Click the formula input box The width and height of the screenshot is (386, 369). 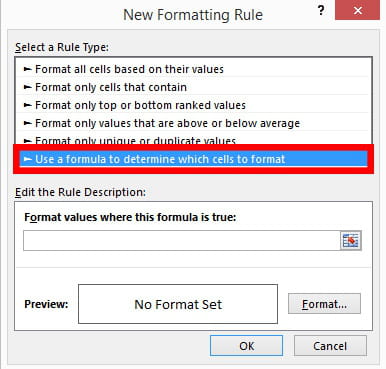click(182, 240)
